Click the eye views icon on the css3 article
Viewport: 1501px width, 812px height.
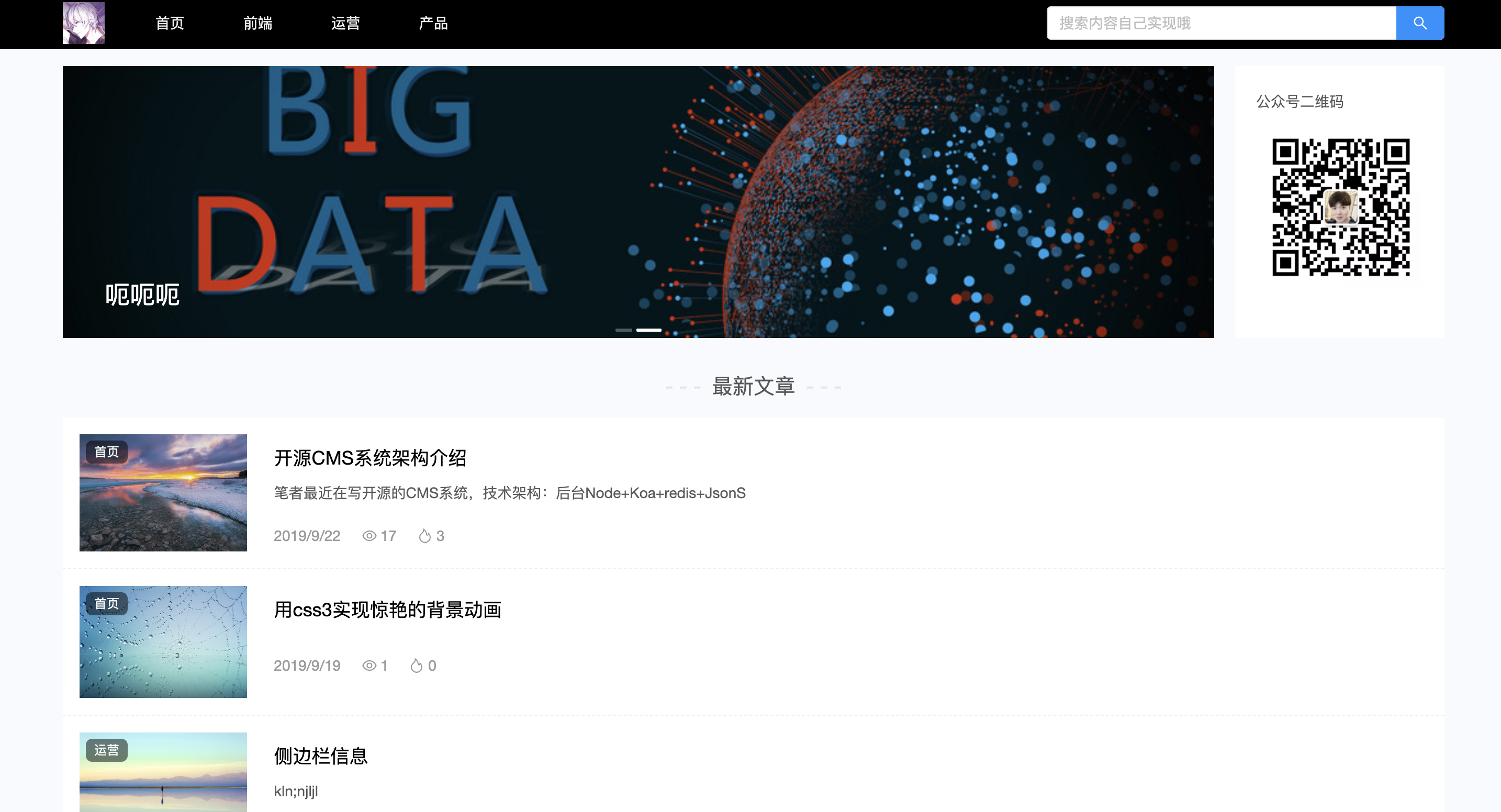pos(369,666)
